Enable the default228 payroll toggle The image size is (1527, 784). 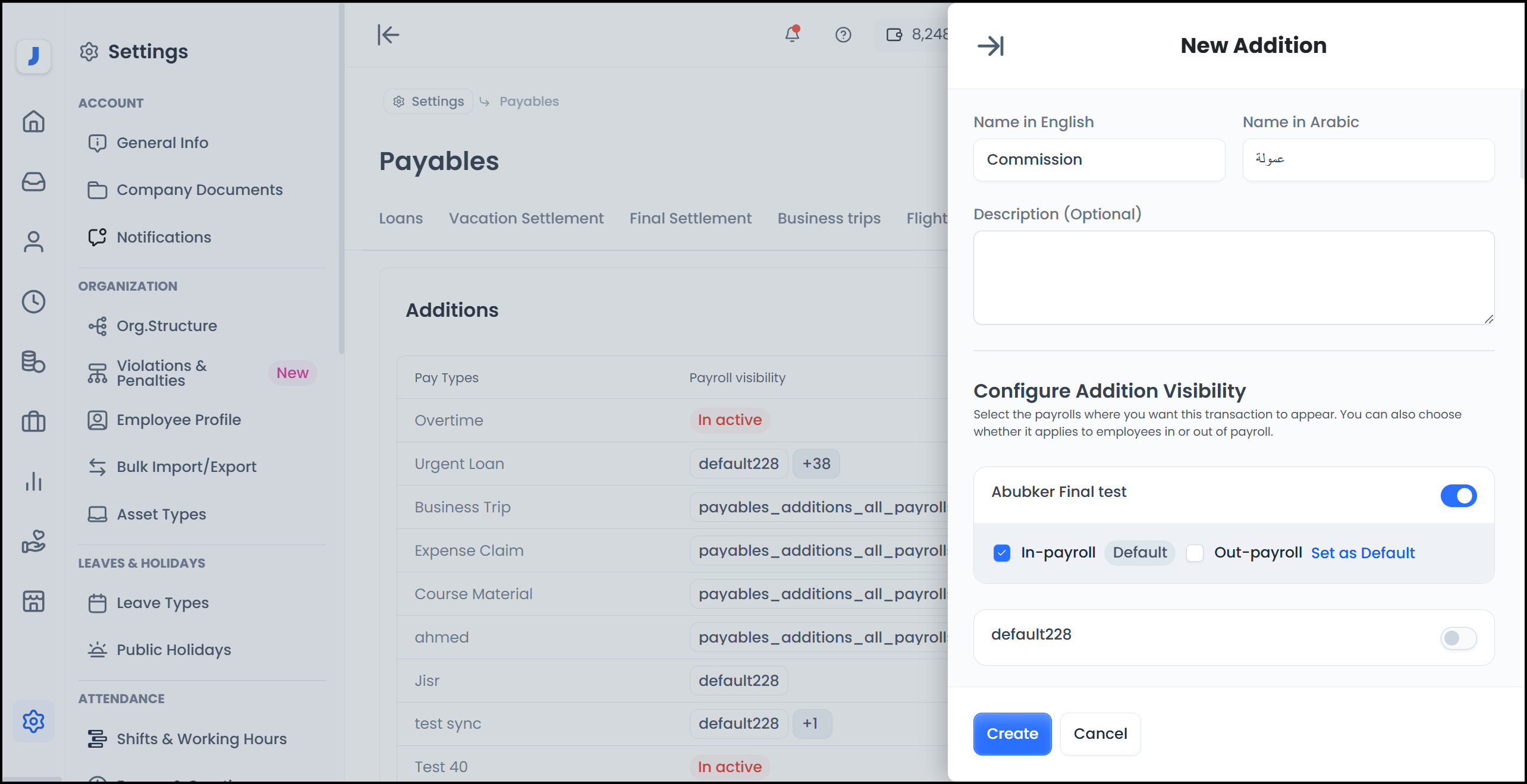[1457, 638]
